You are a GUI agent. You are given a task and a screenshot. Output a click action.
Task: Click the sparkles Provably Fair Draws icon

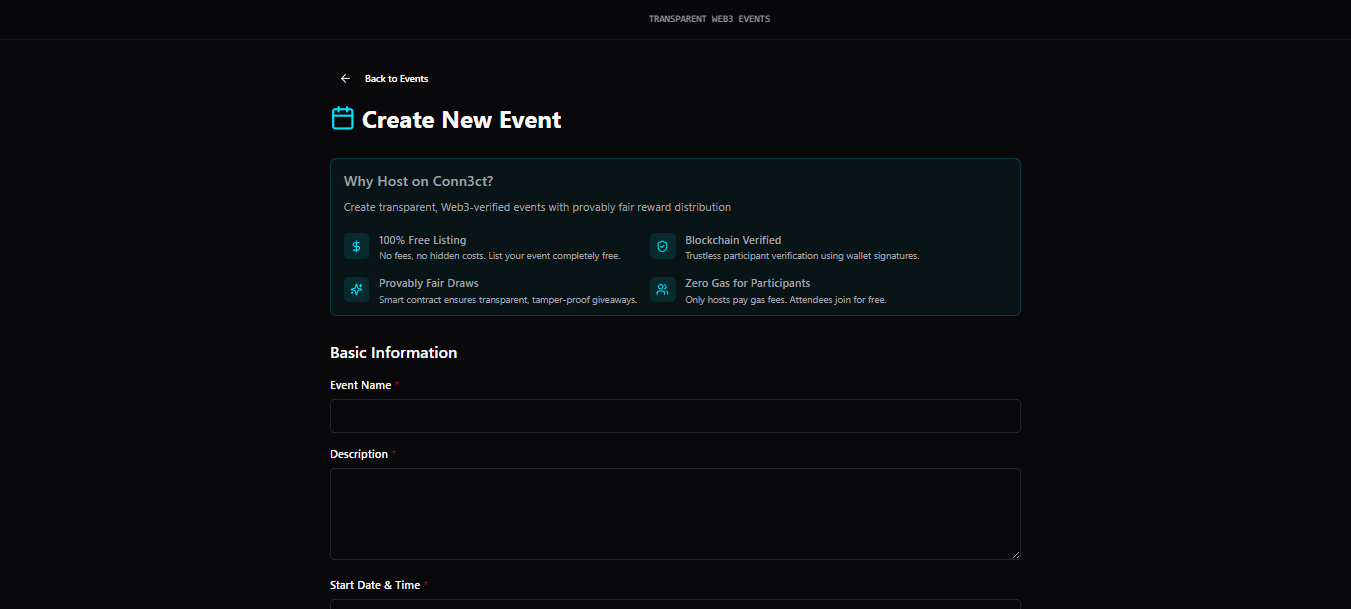pos(356,289)
